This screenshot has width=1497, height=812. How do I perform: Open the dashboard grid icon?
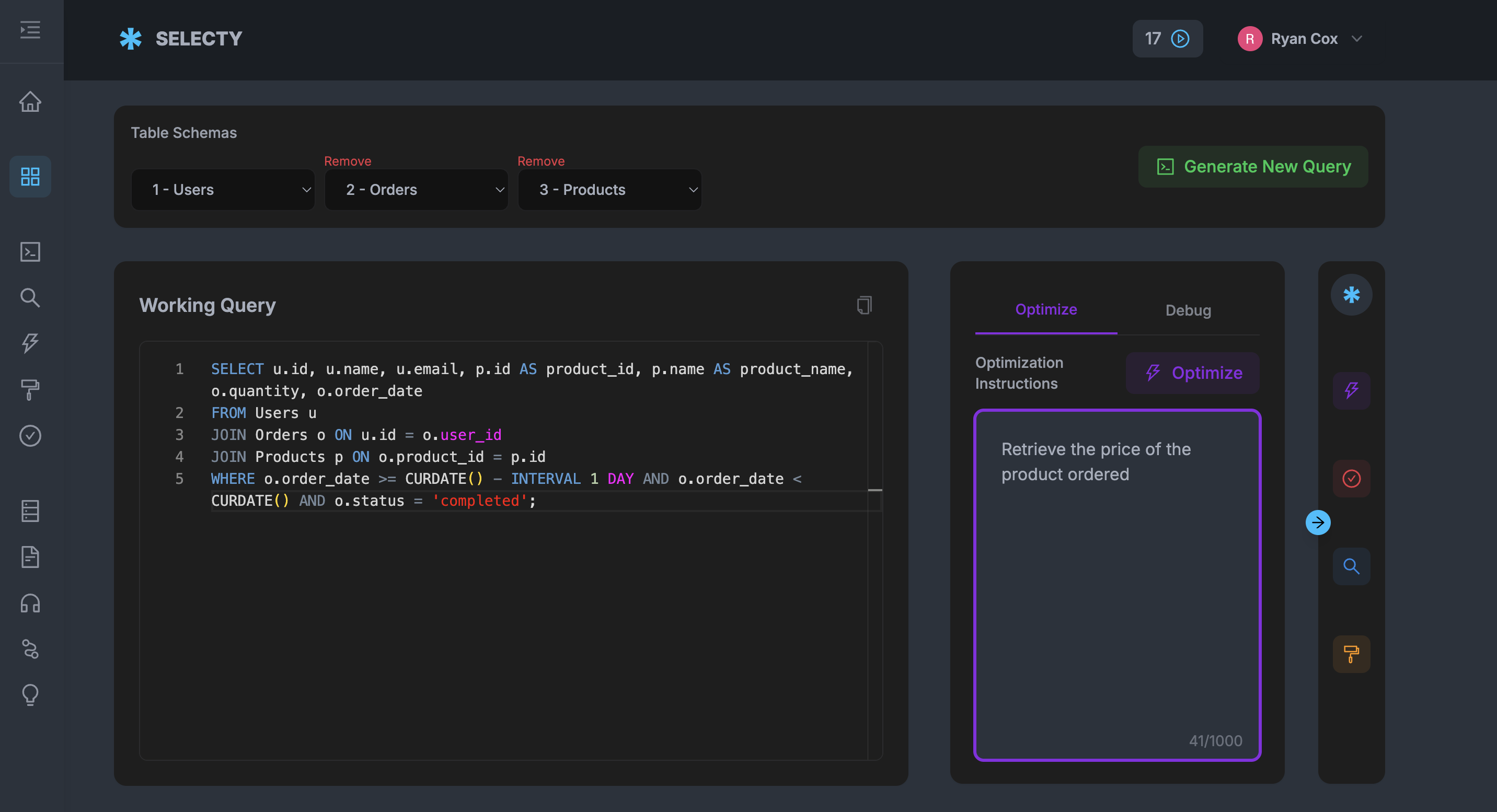[30, 177]
